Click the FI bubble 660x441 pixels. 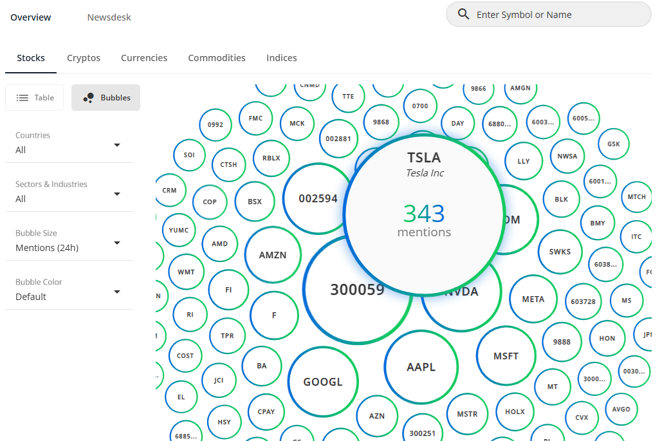point(228,290)
